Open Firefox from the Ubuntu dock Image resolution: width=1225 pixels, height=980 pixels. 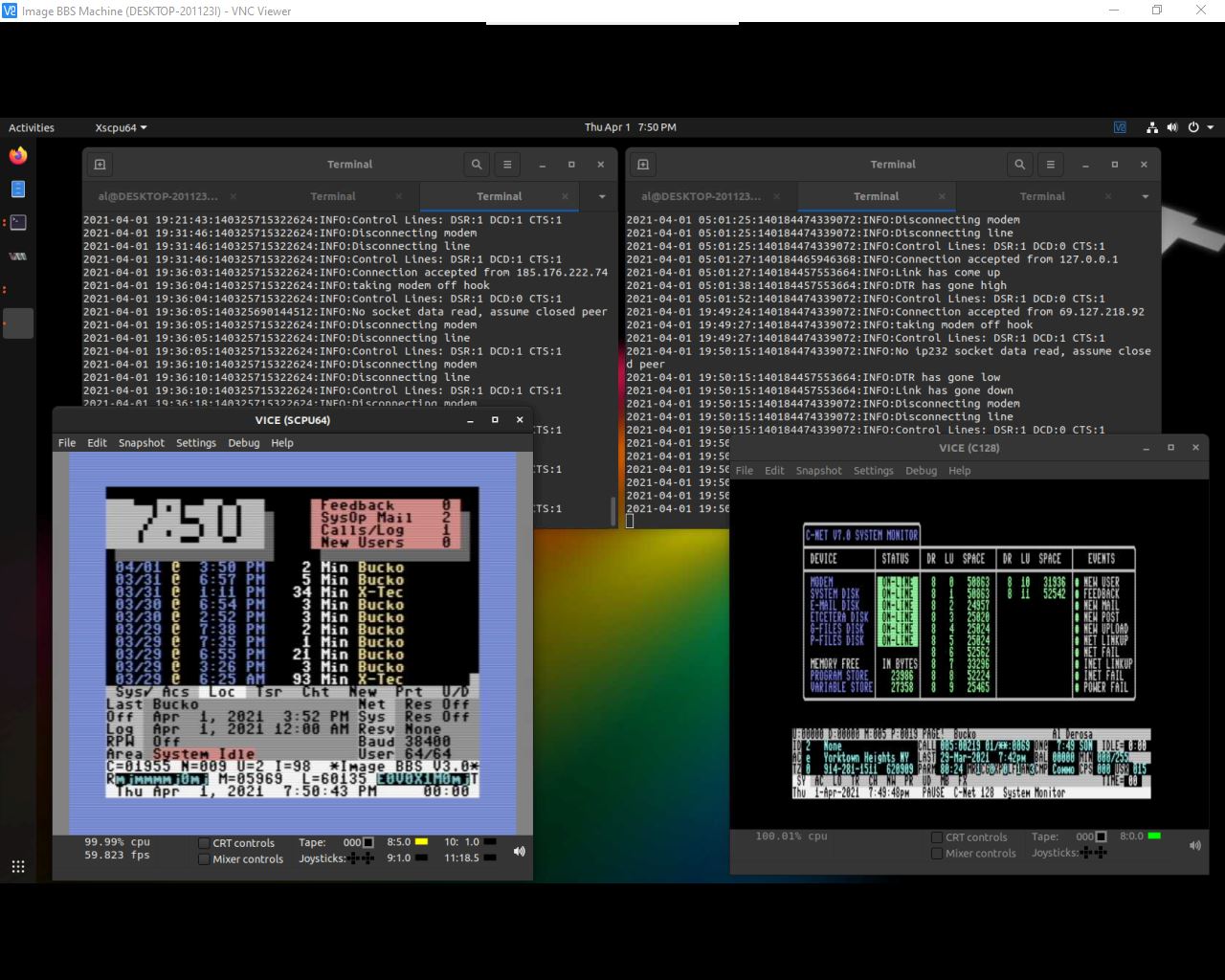(18, 155)
